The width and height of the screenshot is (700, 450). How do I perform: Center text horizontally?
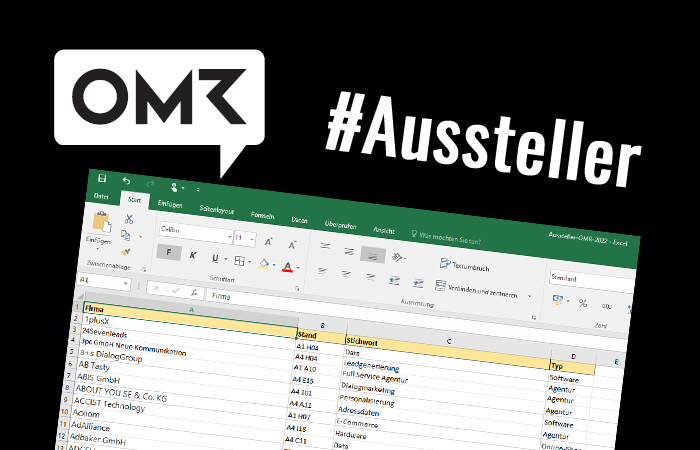pos(346,274)
